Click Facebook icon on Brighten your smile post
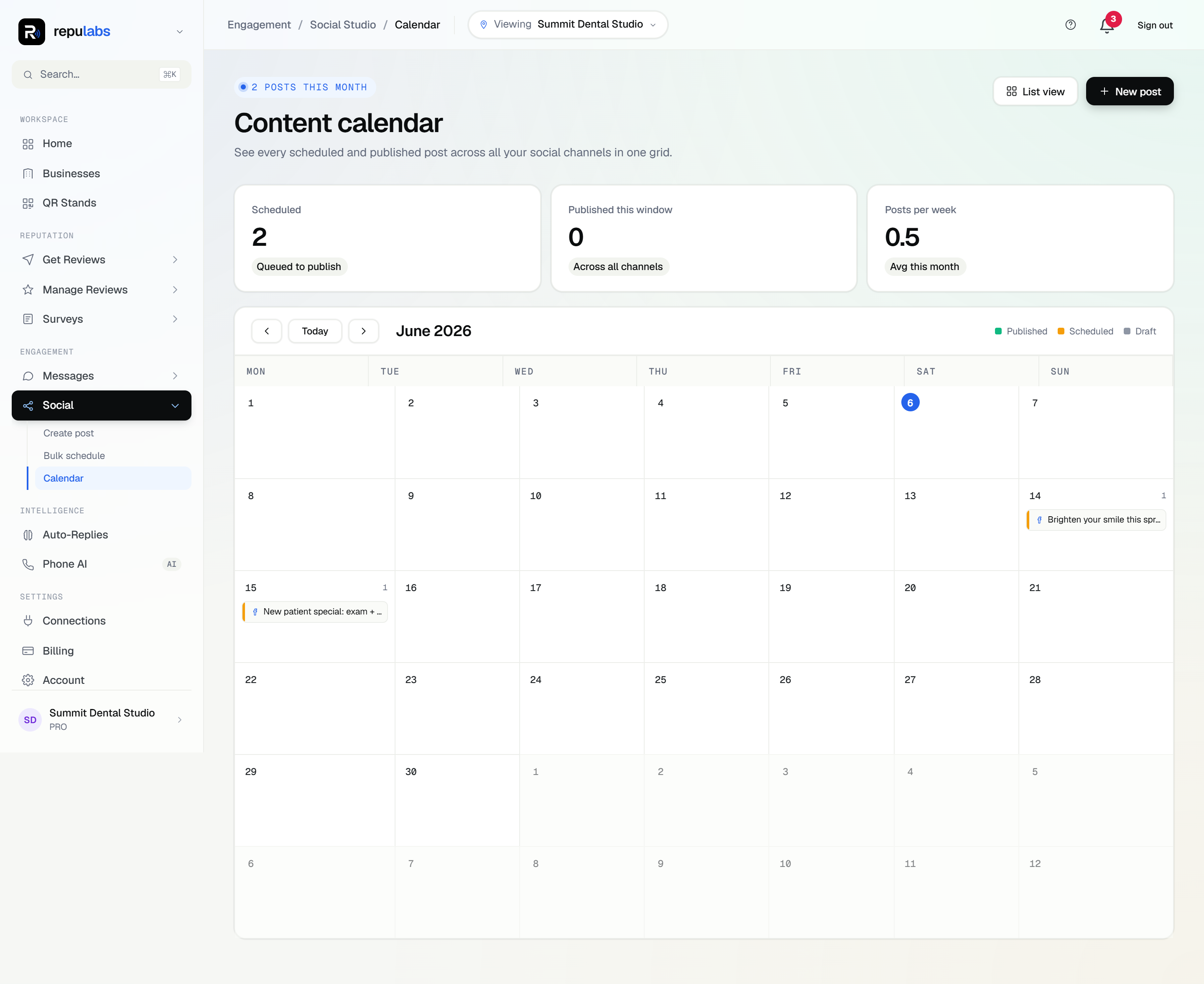Screen dimensions: 1204x984 (x=1039, y=520)
